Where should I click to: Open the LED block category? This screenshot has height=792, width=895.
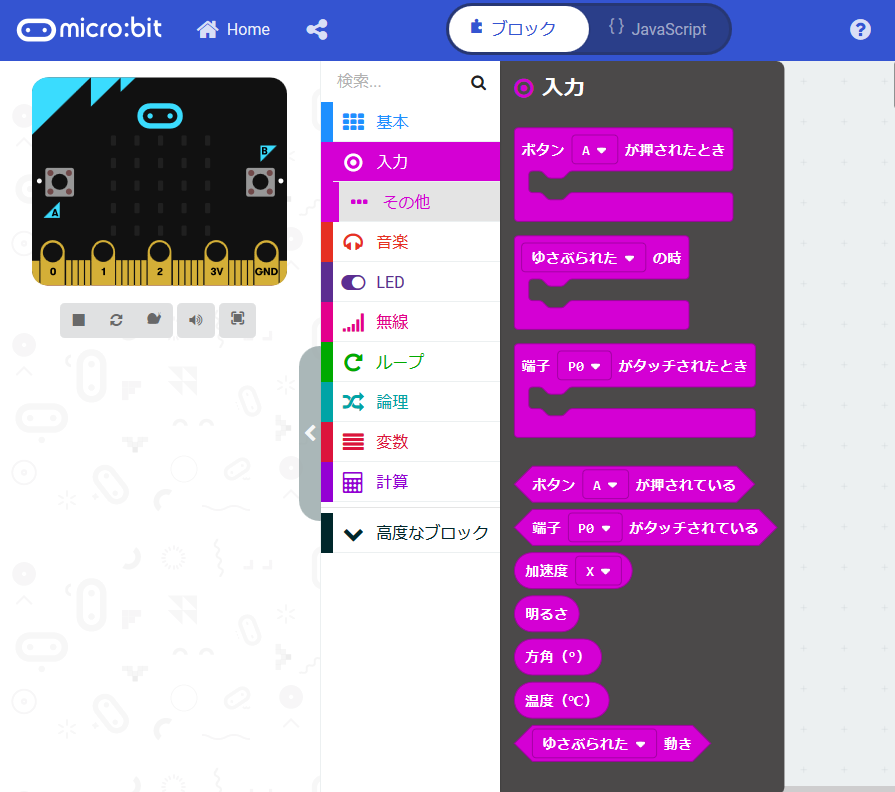[410, 282]
